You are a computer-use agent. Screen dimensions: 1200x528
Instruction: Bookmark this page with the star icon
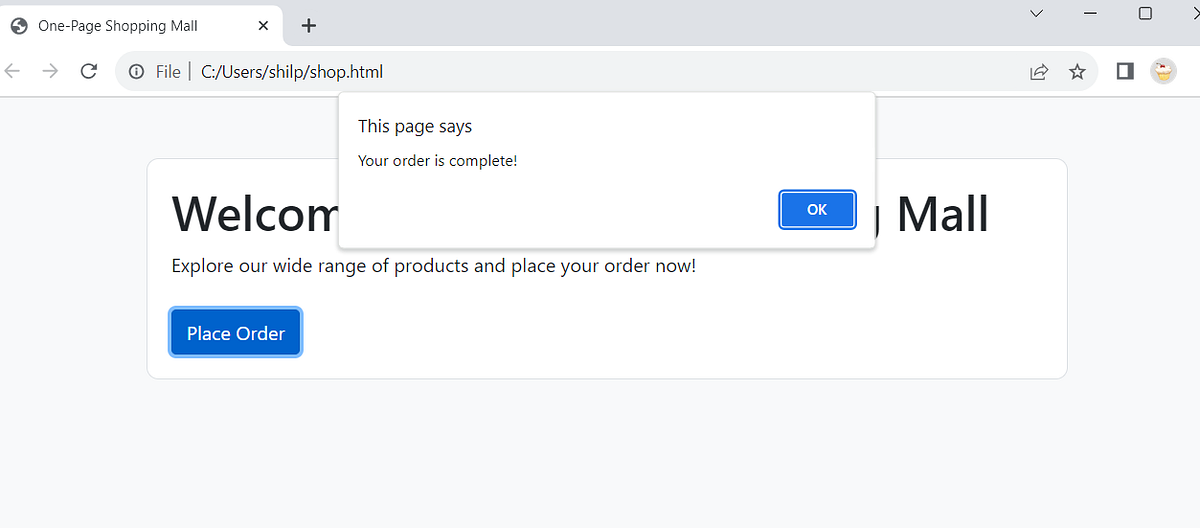(x=1077, y=72)
